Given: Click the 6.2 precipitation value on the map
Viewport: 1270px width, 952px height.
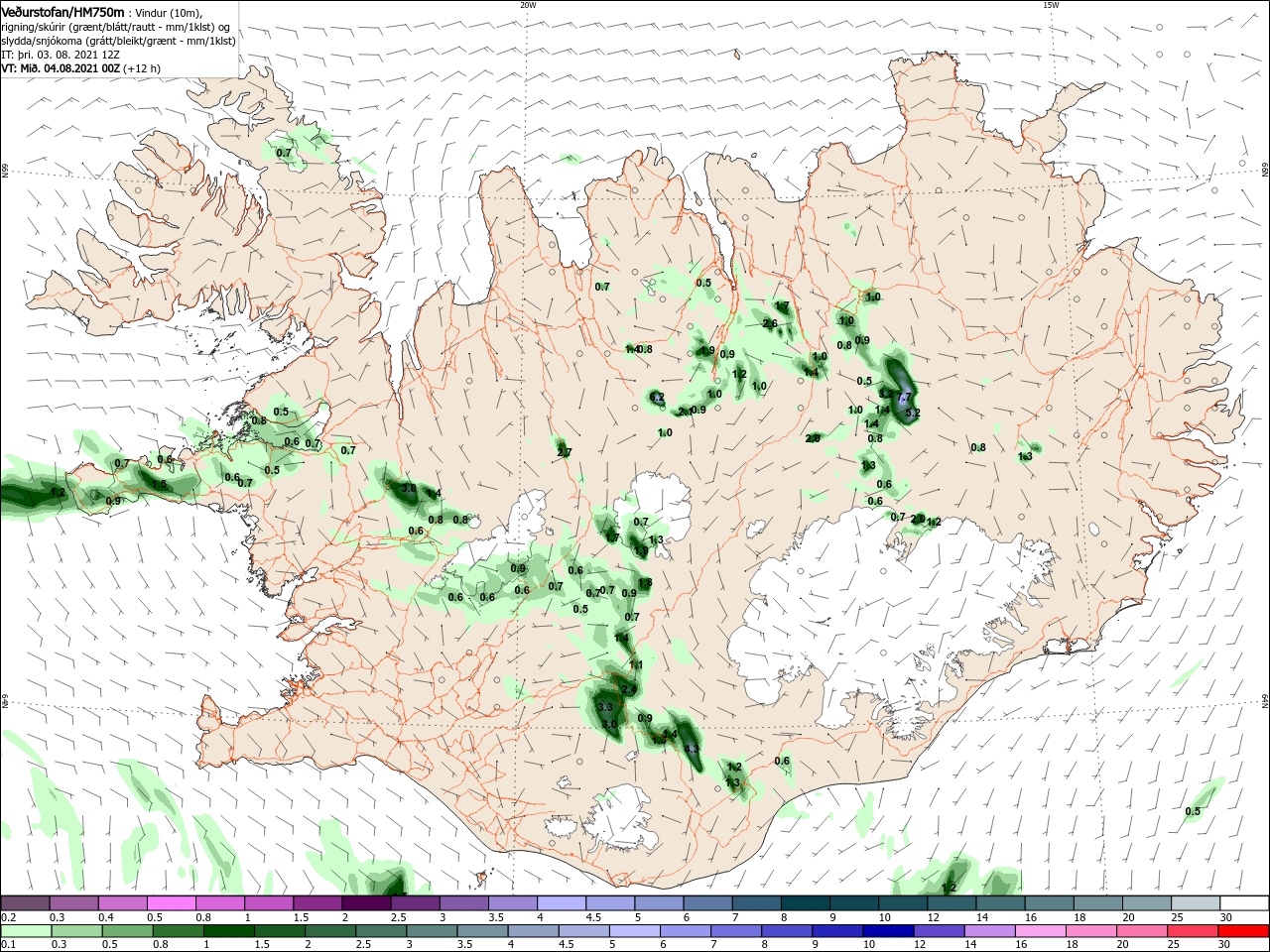Looking at the screenshot, I should pyautogui.click(x=657, y=398).
